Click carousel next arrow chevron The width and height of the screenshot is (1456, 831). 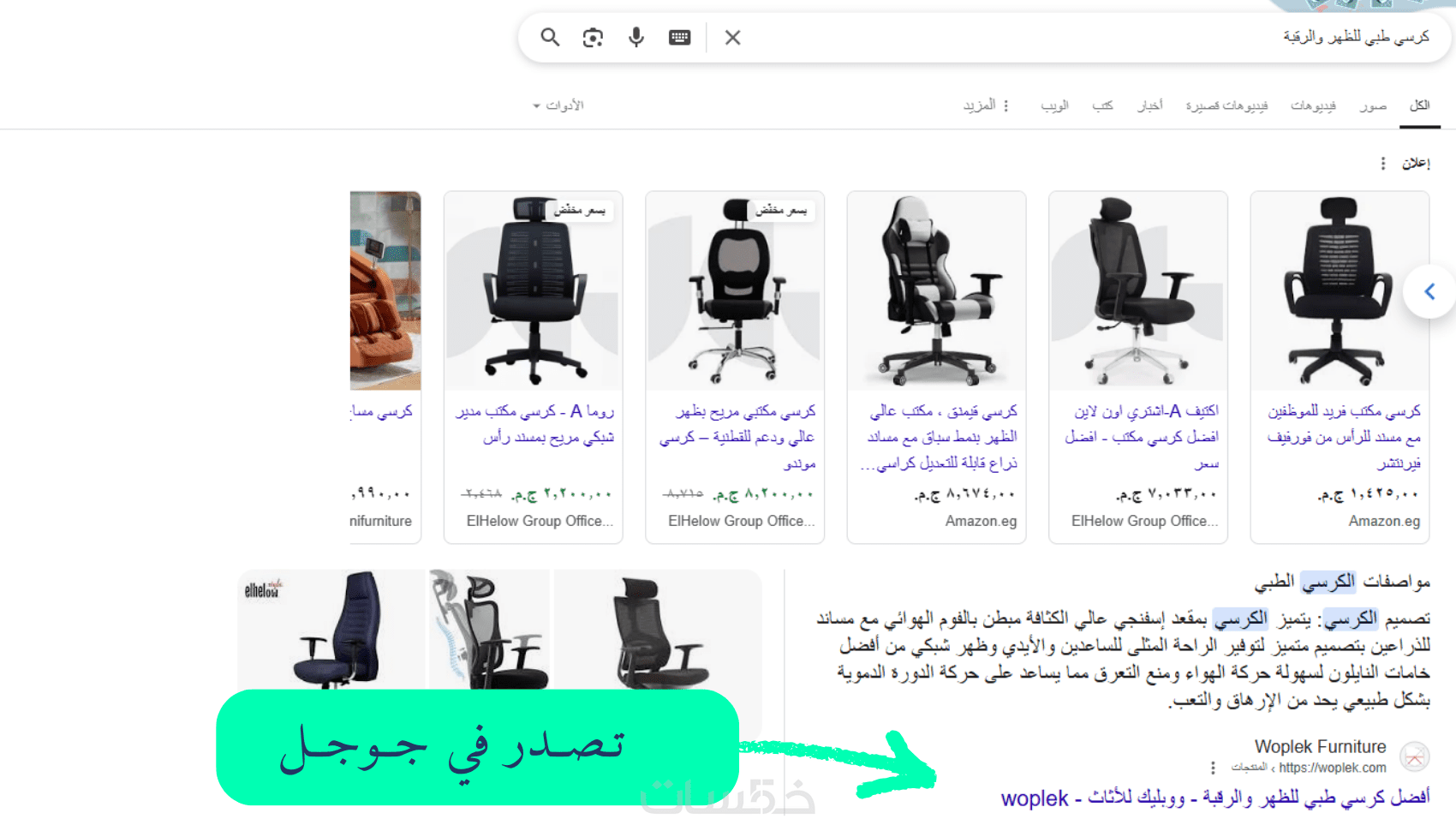(x=1429, y=291)
